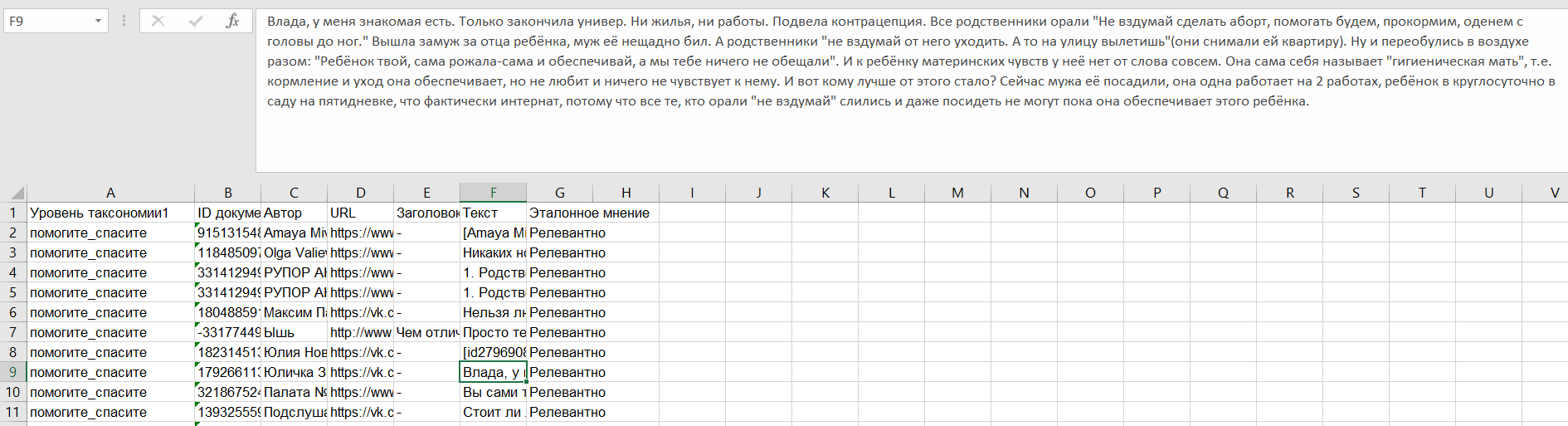
Task: Select 'помогите_спасите' cell in row 6
Action: pos(111,312)
